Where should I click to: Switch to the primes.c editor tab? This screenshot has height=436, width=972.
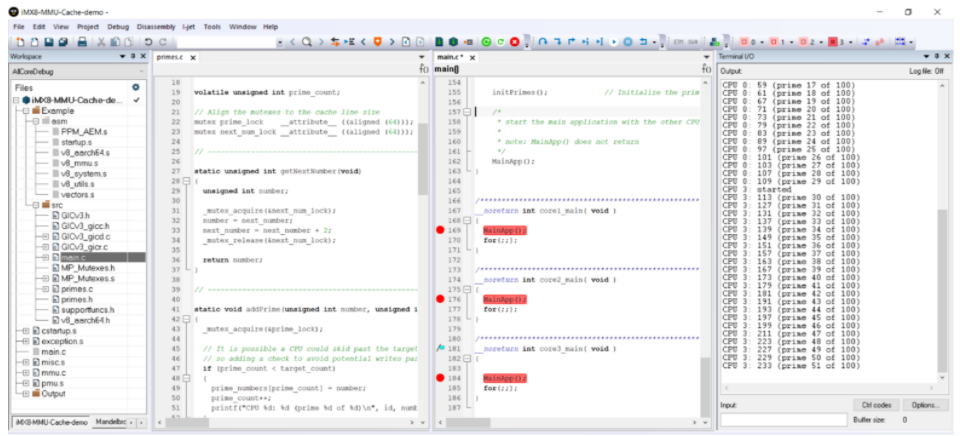168,58
